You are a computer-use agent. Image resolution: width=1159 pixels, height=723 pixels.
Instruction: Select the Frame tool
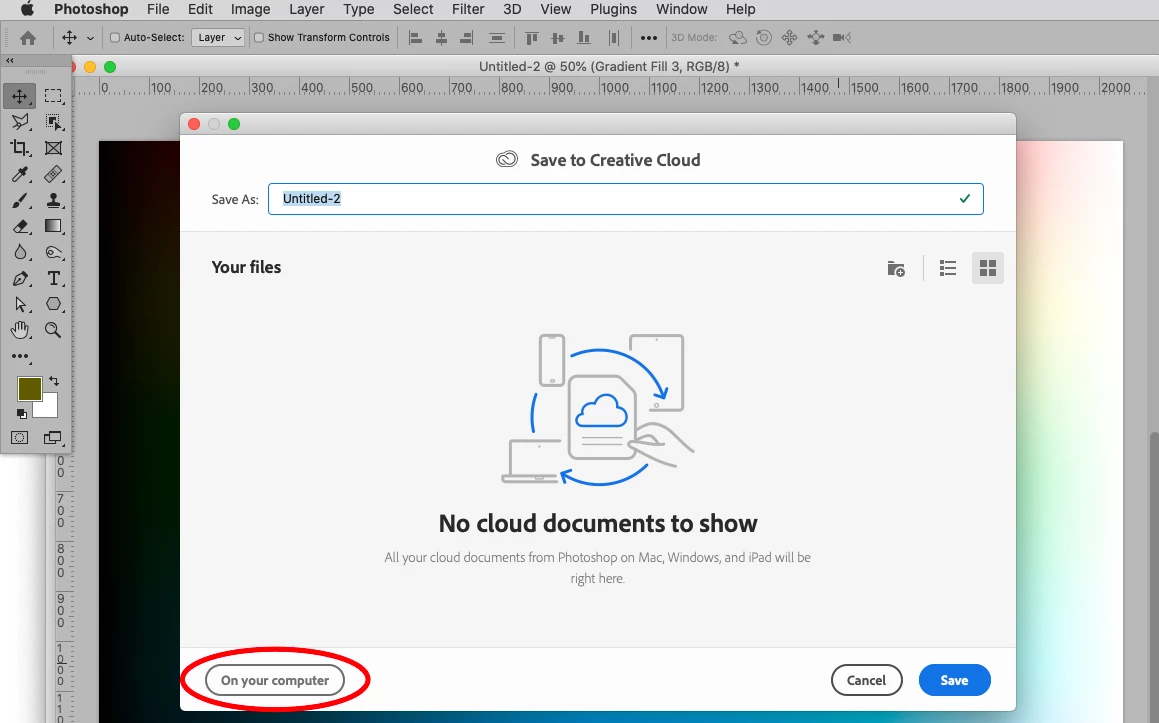pyautogui.click(x=52, y=148)
